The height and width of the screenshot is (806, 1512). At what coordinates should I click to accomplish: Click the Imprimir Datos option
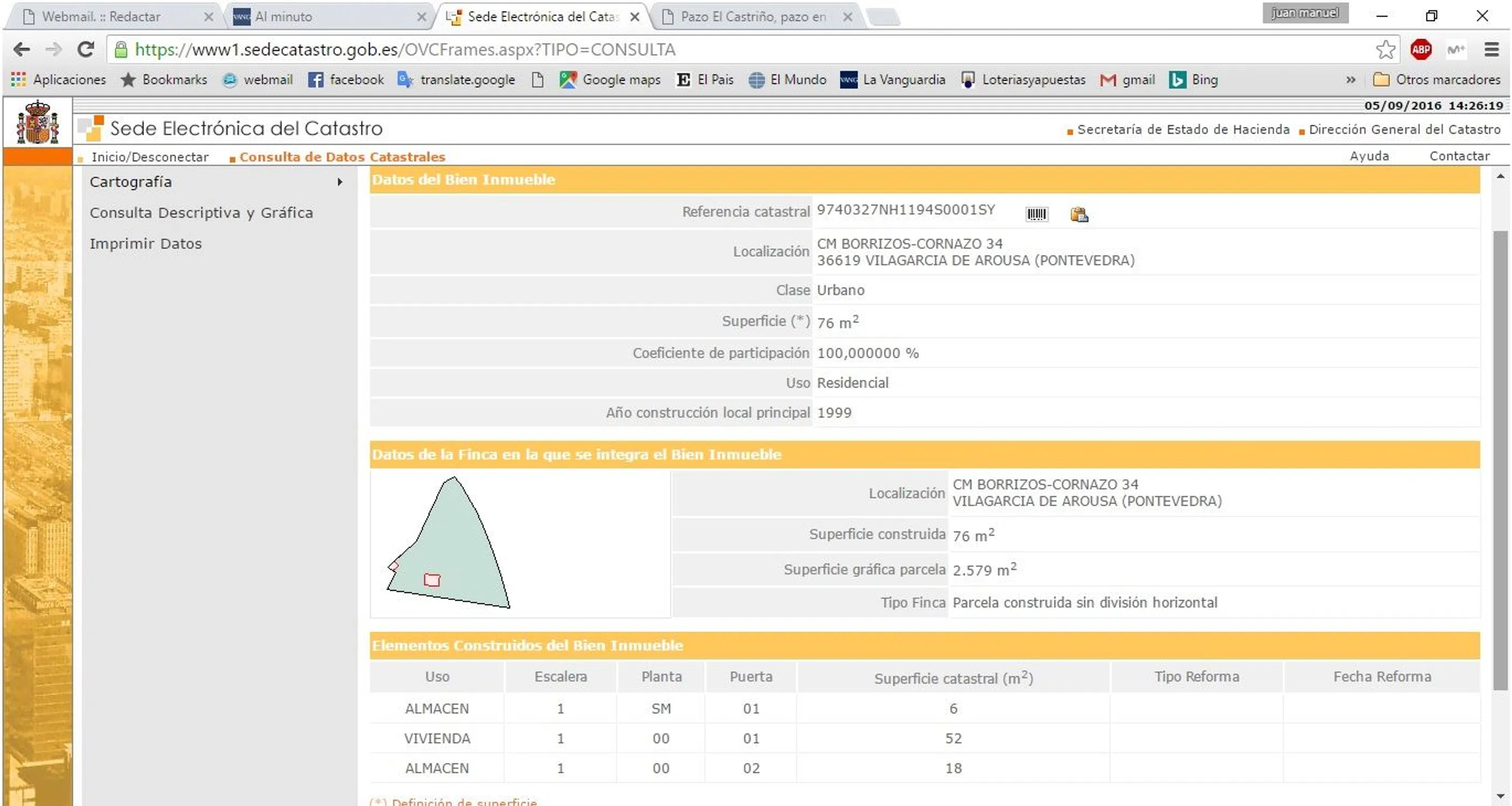point(146,243)
